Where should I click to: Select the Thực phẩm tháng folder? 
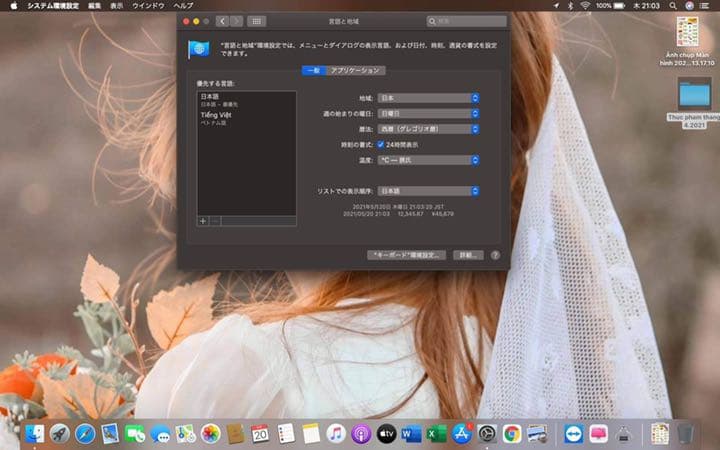click(694, 102)
